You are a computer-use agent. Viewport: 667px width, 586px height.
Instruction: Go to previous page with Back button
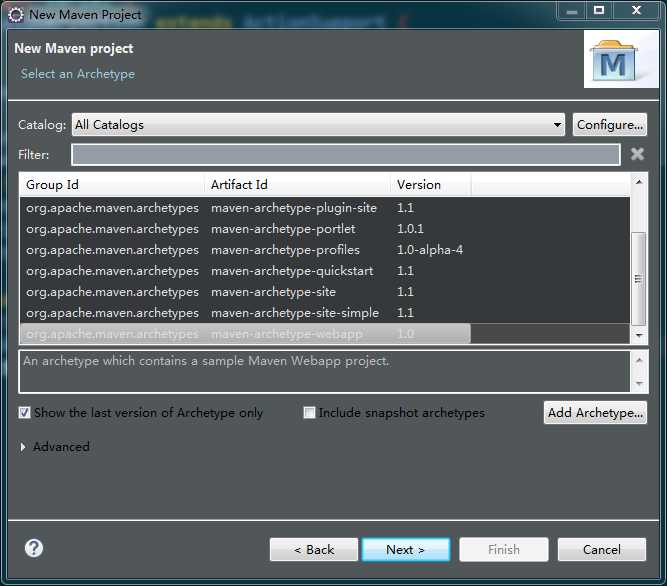[x=314, y=549]
